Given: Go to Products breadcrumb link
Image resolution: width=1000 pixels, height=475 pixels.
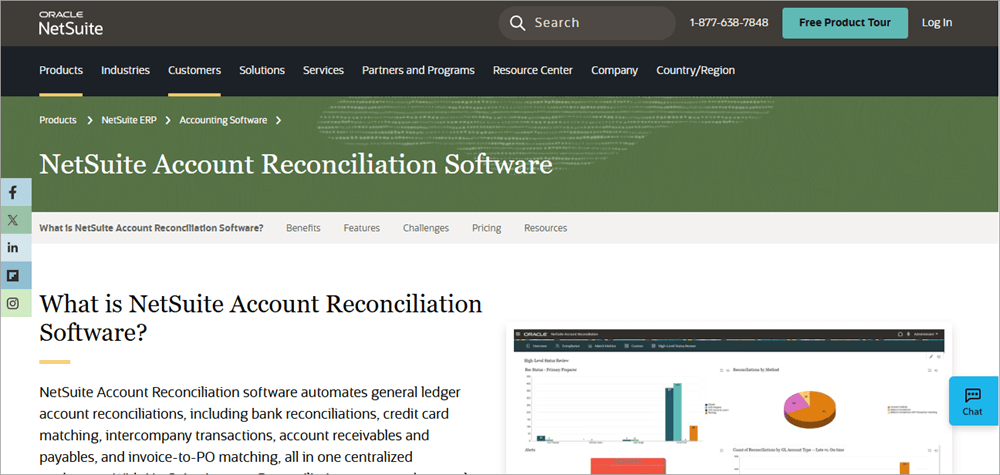Looking at the screenshot, I should coord(57,120).
